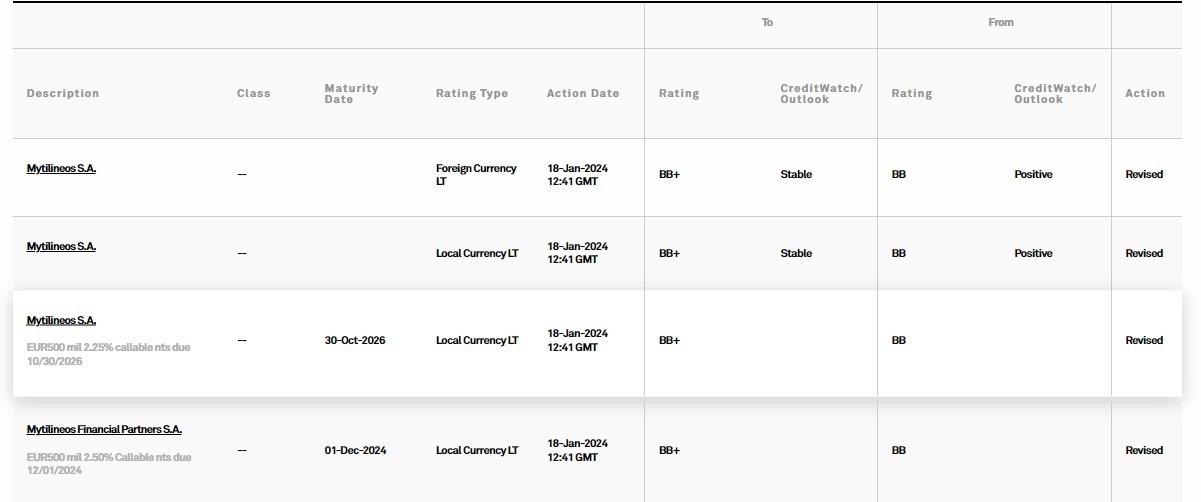This screenshot has height=502, width=1201.
Task: Click the Rating header under the To group
Action: click(x=679, y=93)
